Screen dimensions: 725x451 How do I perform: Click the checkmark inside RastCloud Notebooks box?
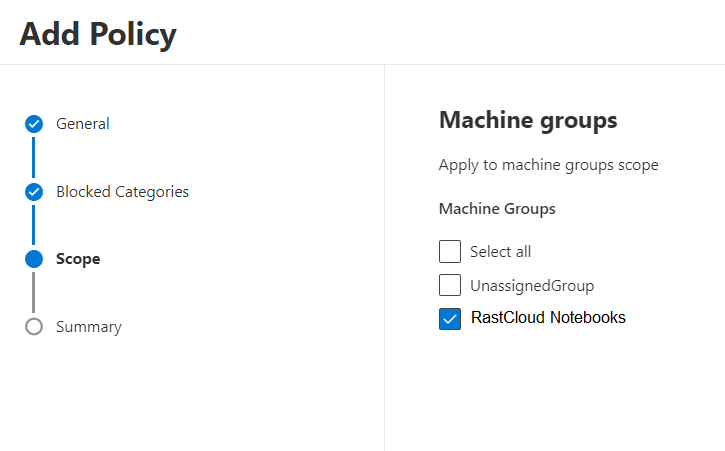click(x=450, y=318)
